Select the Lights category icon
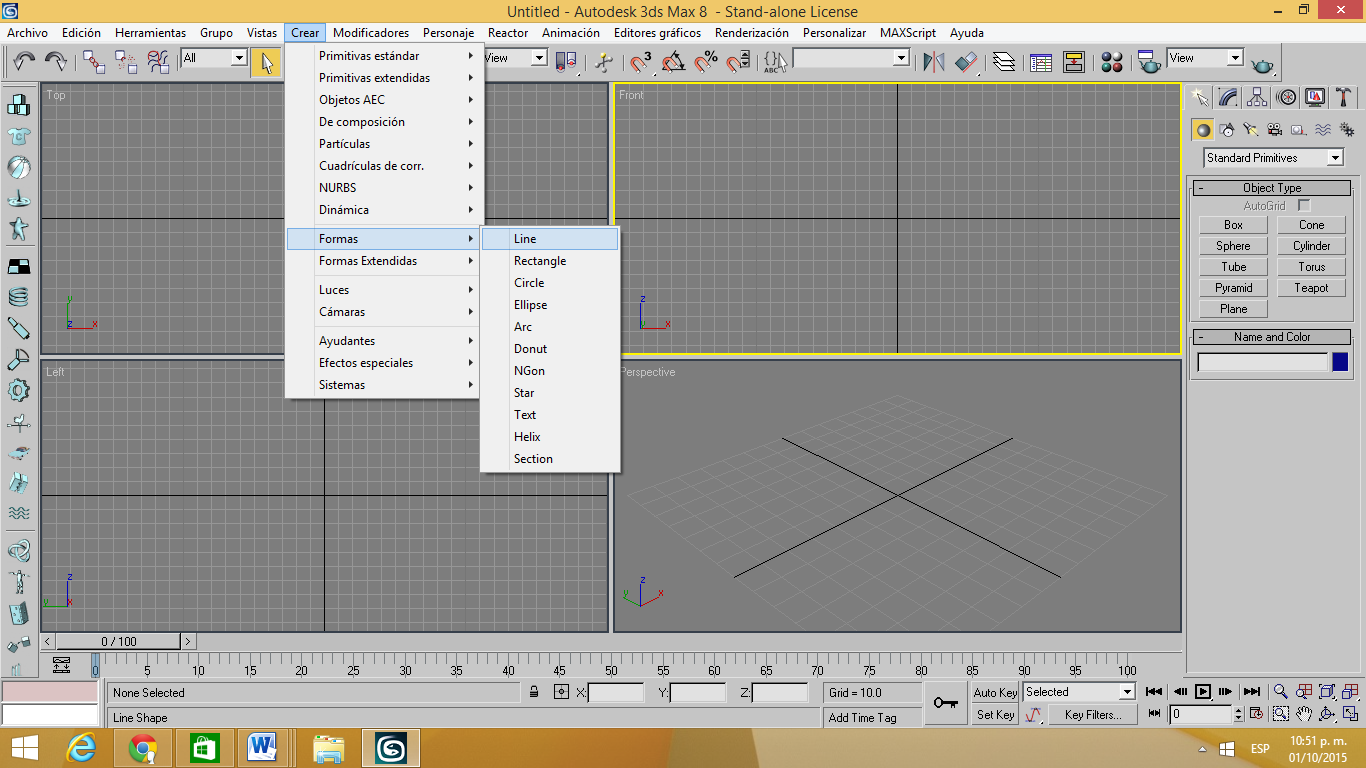Viewport: 1366px width, 768px height. click(1251, 129)
